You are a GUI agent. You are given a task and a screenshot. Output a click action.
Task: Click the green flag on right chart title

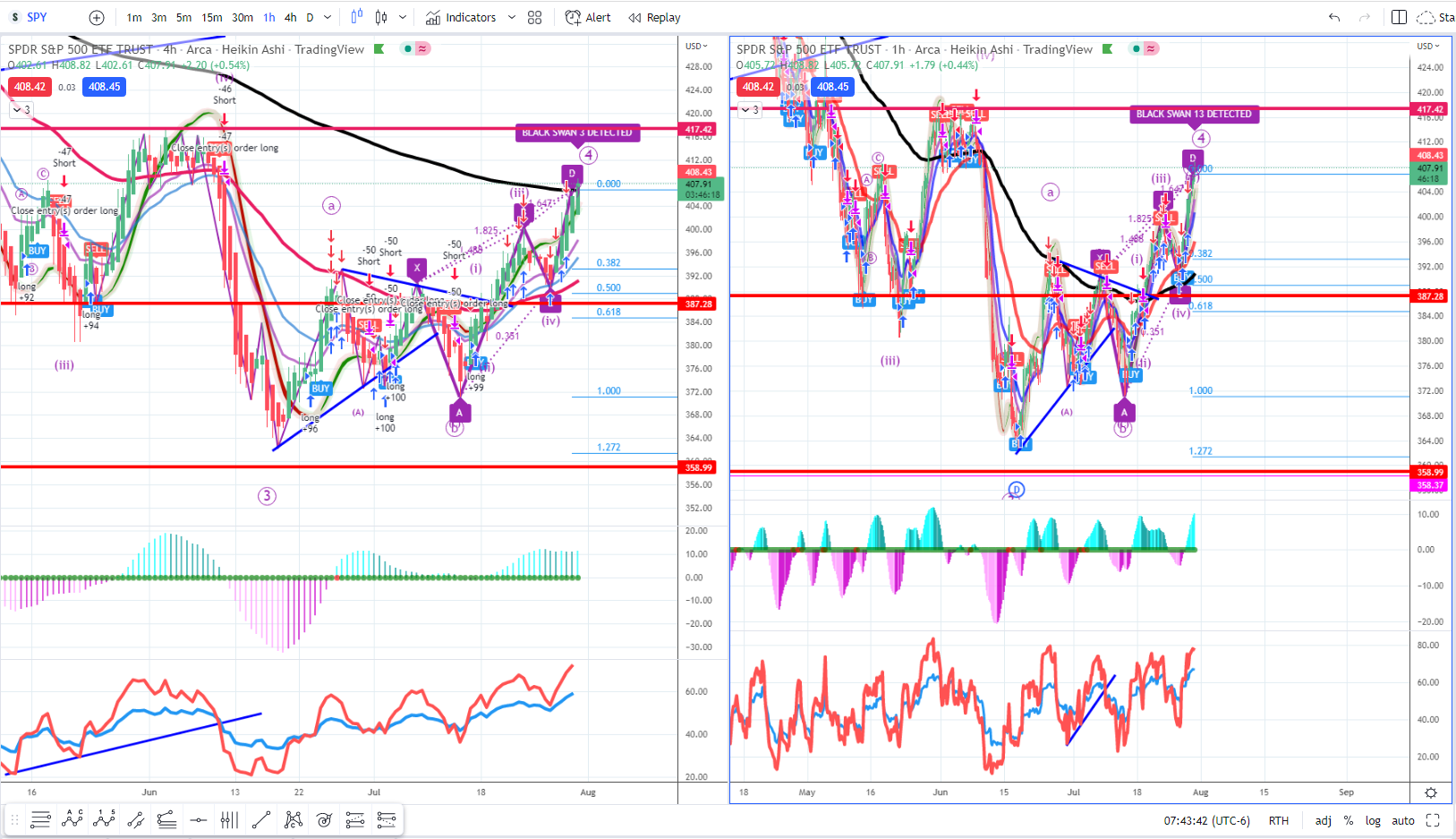1108,49
